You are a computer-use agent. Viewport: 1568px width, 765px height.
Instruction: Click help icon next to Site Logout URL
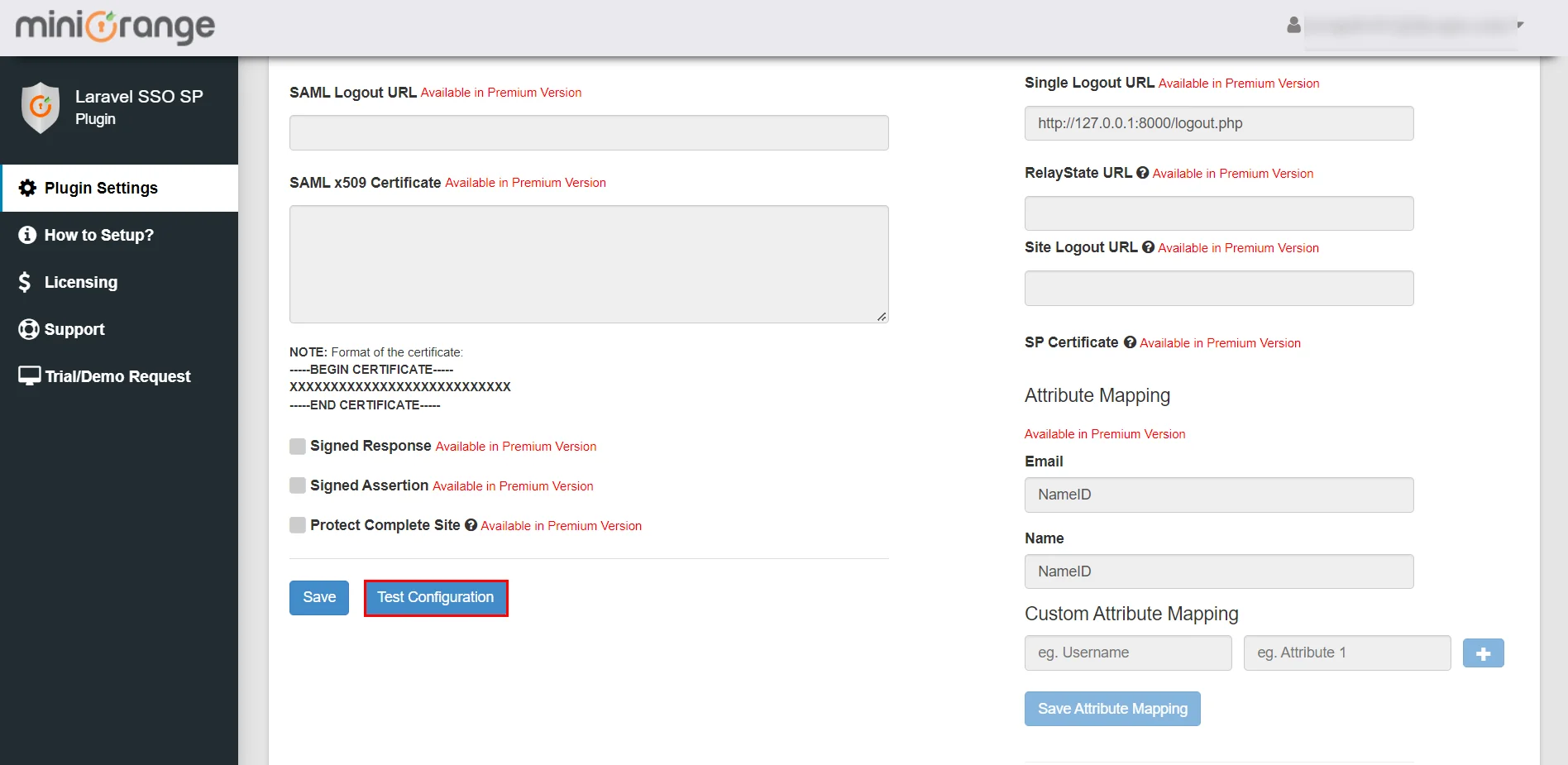(1148, 247)
